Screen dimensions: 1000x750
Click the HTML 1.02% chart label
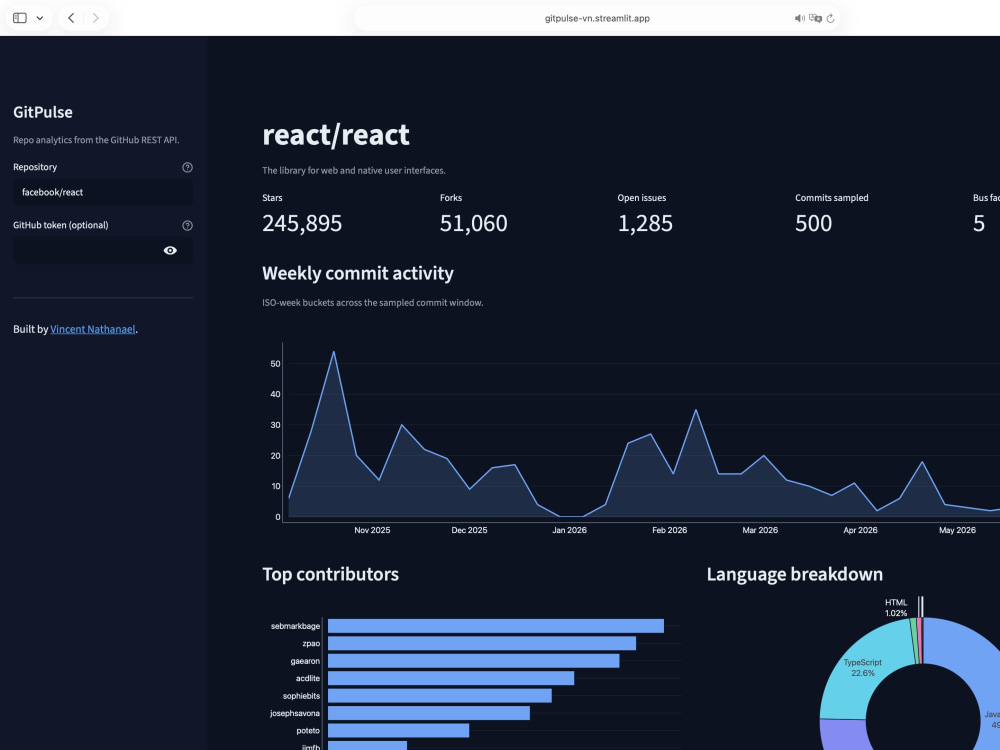896,608
